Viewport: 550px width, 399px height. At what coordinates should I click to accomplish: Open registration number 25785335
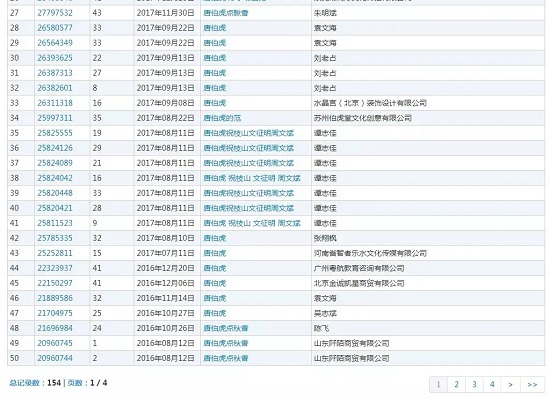[x=55, y=238]
